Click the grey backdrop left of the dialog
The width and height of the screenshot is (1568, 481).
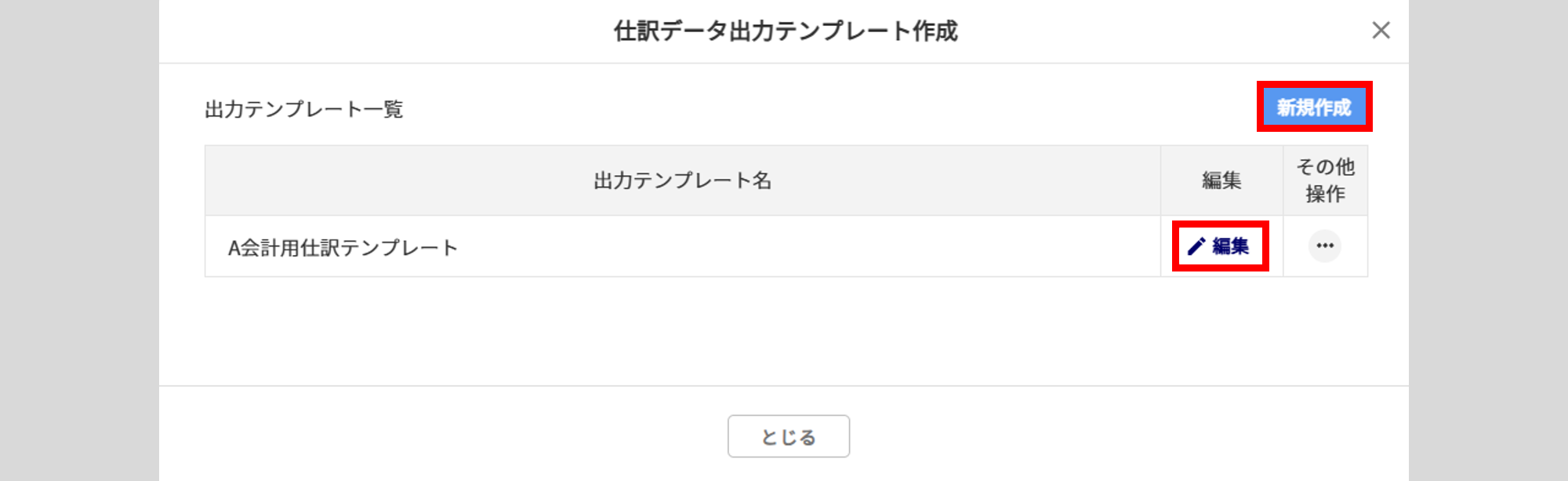78,235
